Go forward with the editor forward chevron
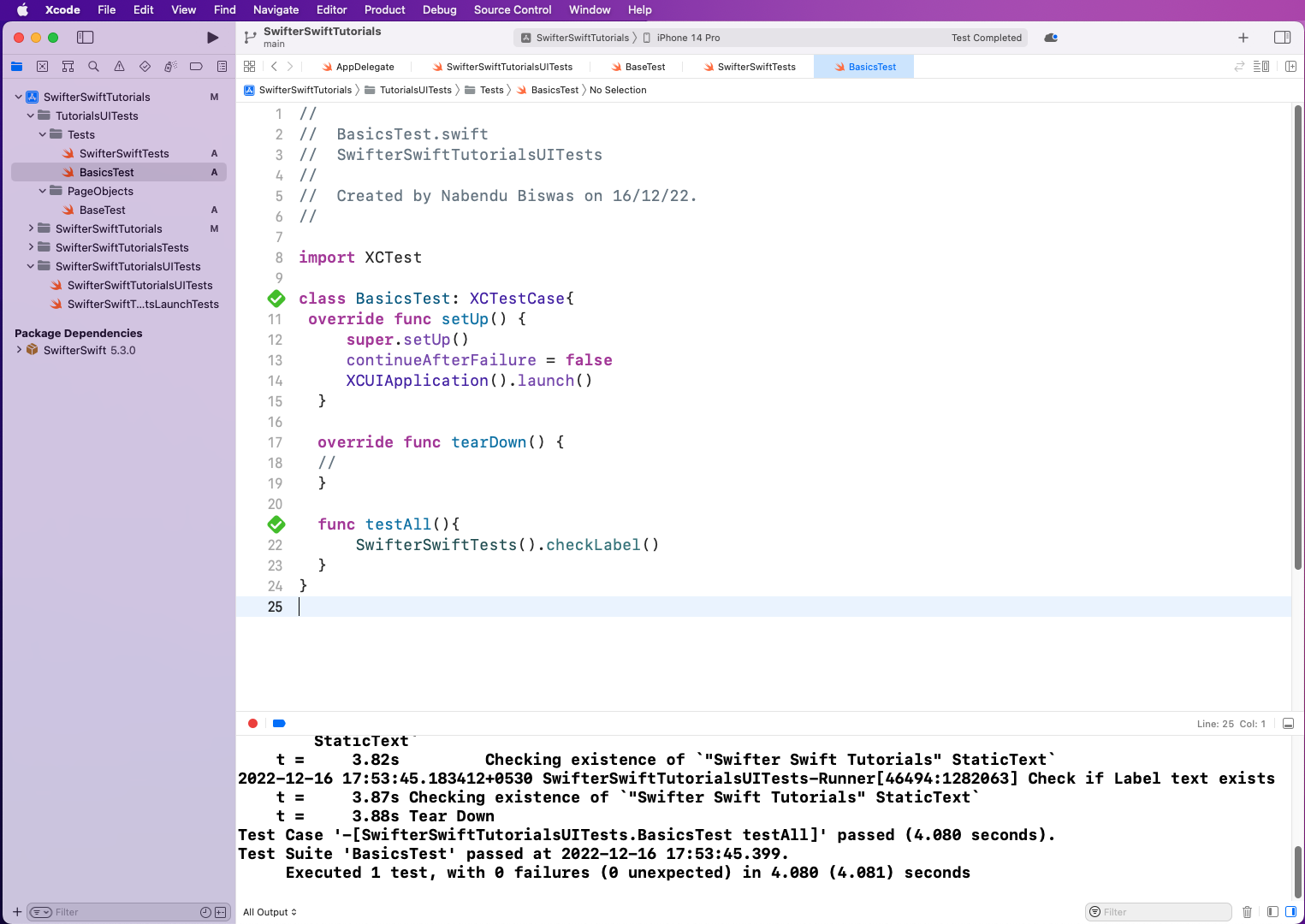The width and height of the screenshot is (1305, 924). coord(290,67)
